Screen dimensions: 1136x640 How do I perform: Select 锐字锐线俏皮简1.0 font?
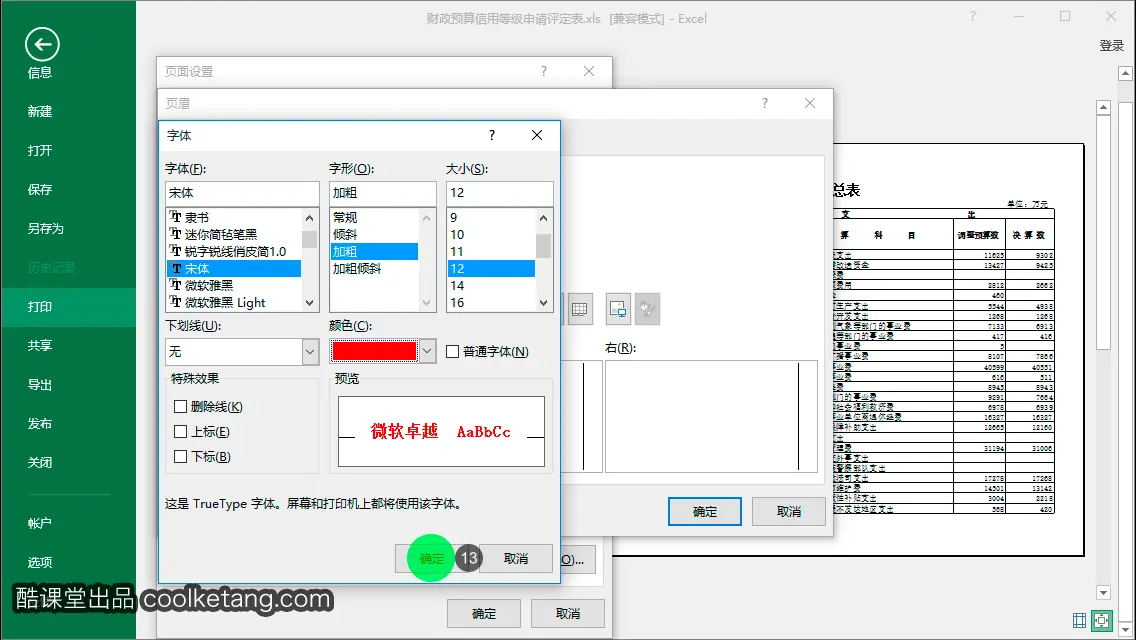point(234,252)
